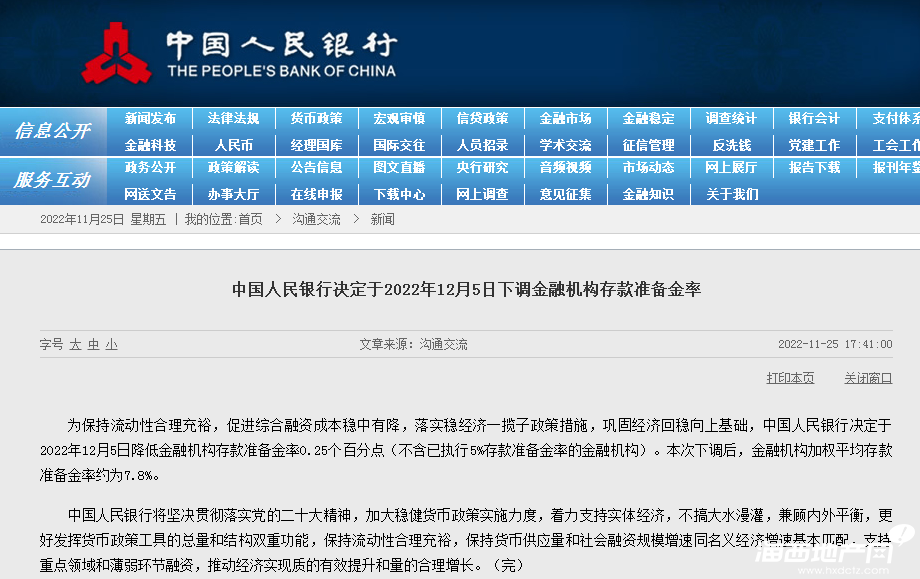Navigate to 网上调查
Viewport: 920px width, 579px height.
482,194
